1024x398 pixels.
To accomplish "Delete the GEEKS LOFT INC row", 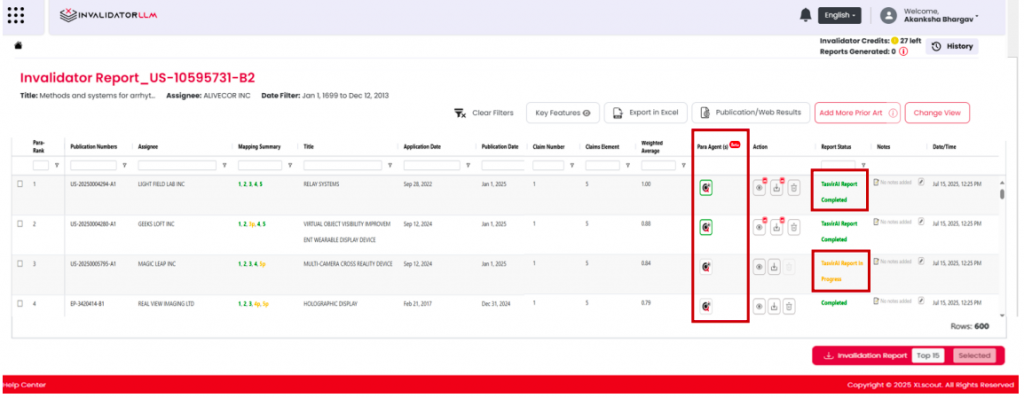I will click(793, 227).
